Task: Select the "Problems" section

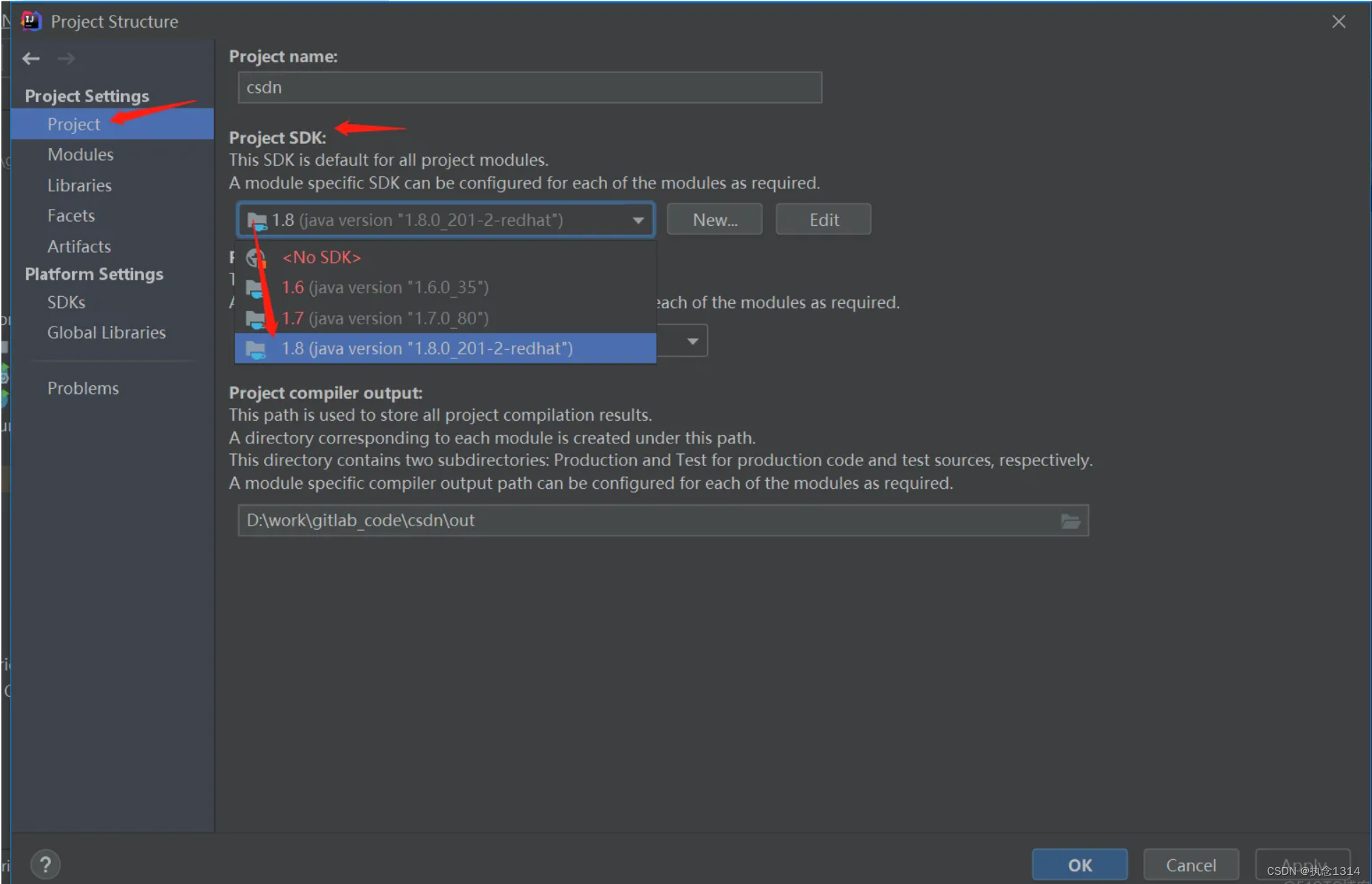Action: click(83, 387)
